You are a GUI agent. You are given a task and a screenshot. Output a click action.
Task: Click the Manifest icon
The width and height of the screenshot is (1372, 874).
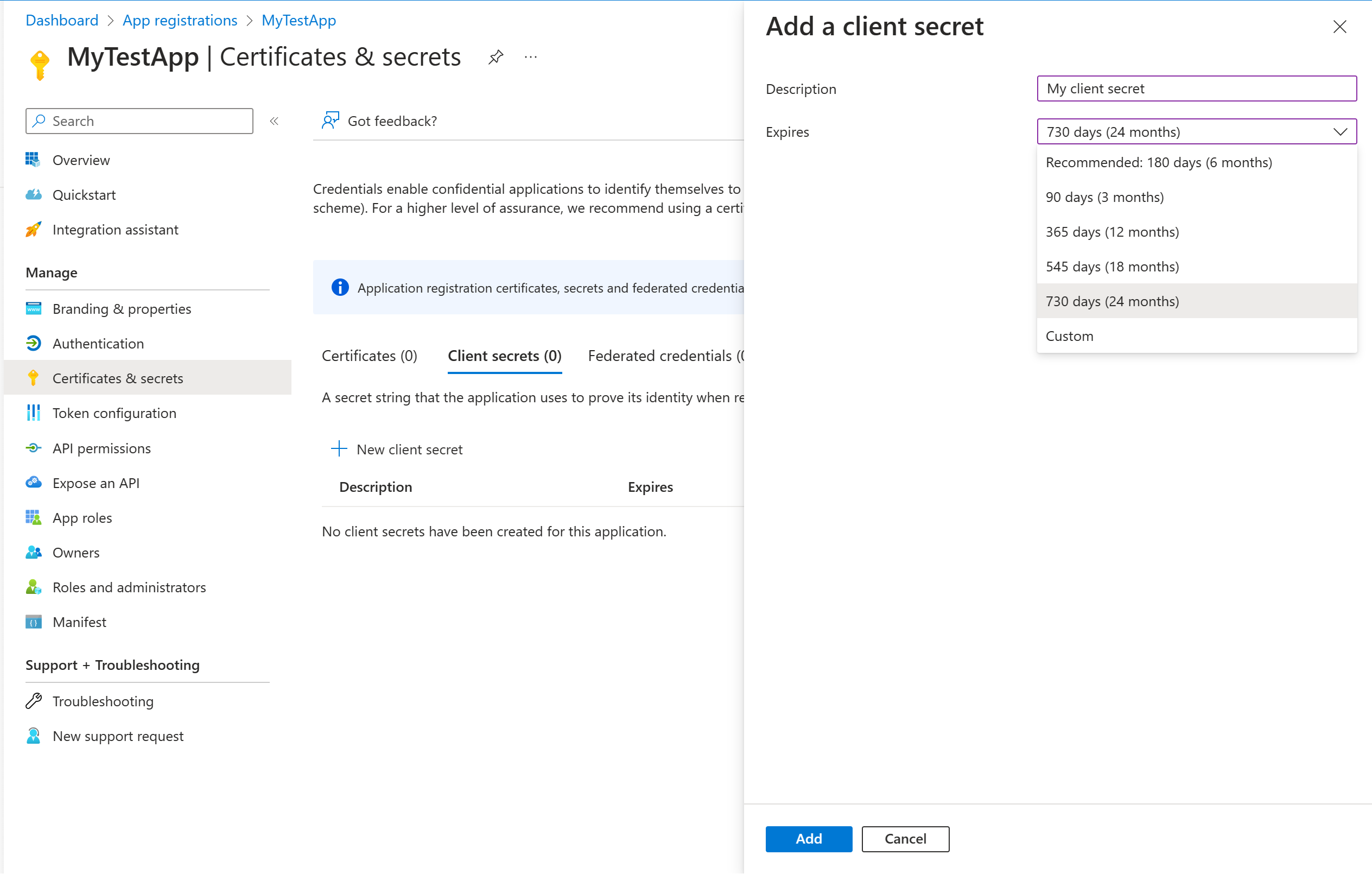click(x=33, y=622)
